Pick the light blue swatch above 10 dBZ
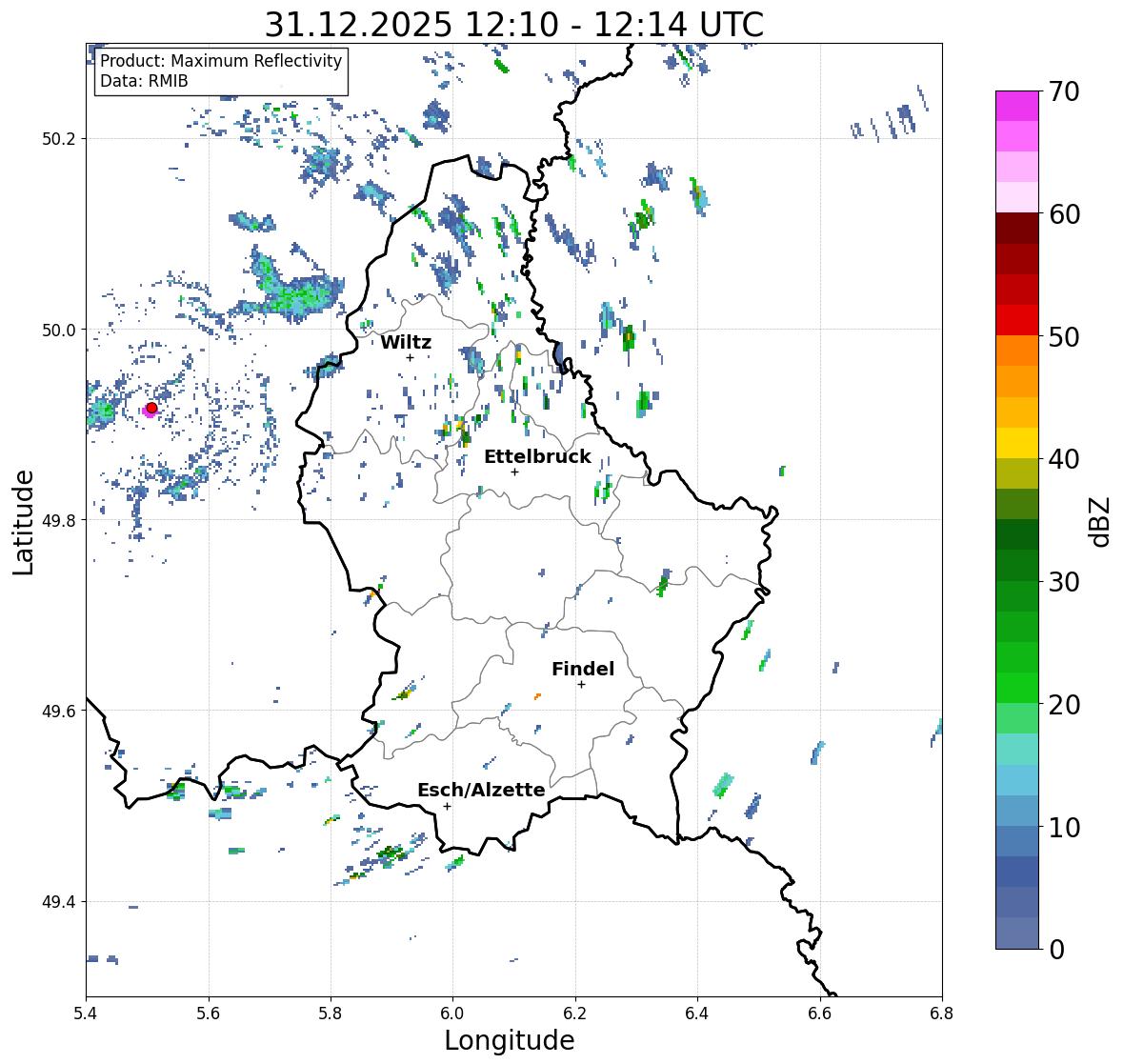Image resolution: width=1123 pixels, height=1064 pixels. [x=1017, y=810]
